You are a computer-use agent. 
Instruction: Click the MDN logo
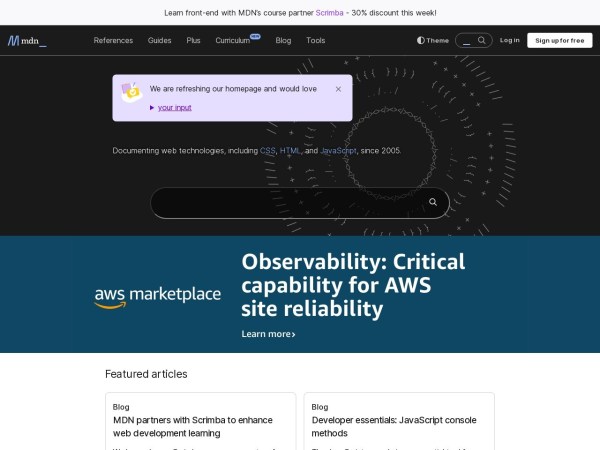[x=27, y=41]
